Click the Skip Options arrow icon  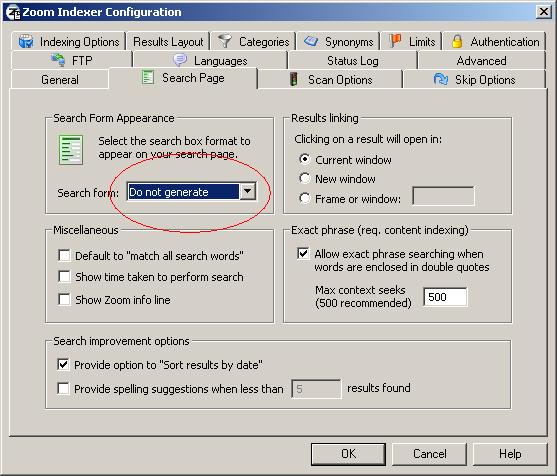441,79
